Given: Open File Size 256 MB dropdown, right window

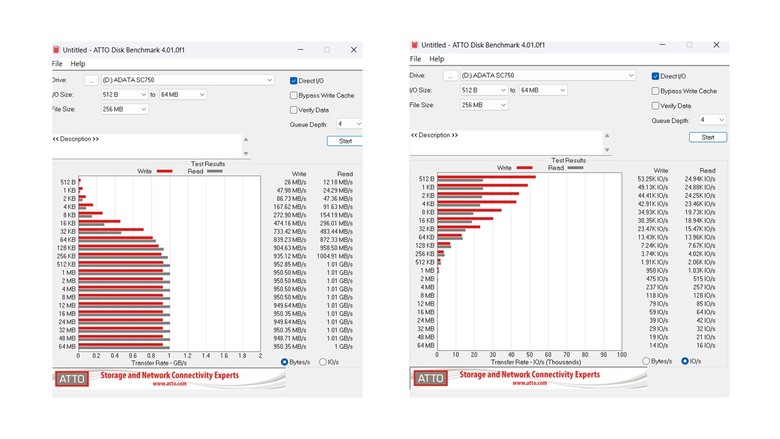Looking at the screenshot, I should pyautogui.click(x=484, y=105).
